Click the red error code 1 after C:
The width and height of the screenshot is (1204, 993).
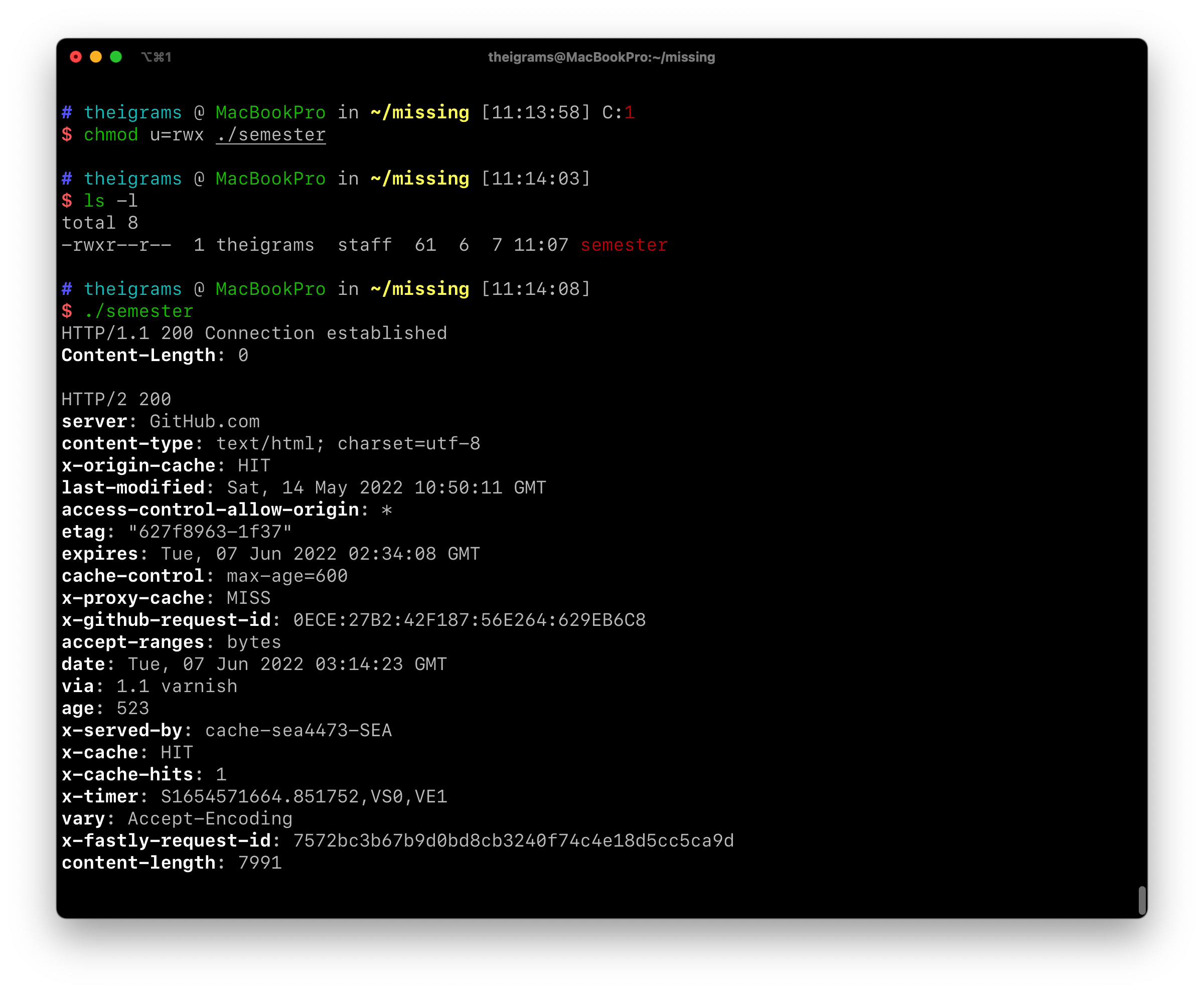pos(630,113)
